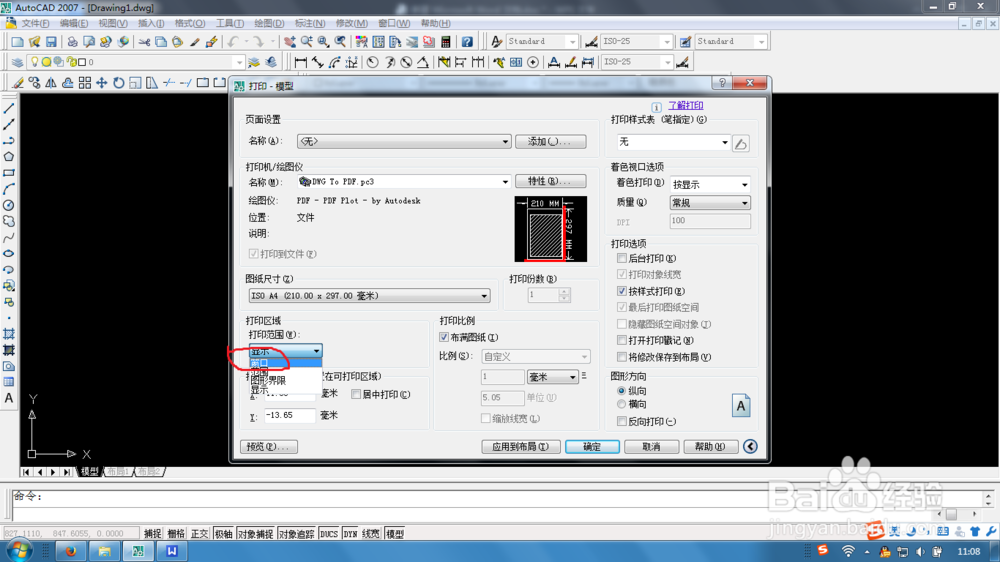This screenshot has width=1000, height=562.
Task: Toggle 布满图纸 checkbox
Action: [444, 337]
